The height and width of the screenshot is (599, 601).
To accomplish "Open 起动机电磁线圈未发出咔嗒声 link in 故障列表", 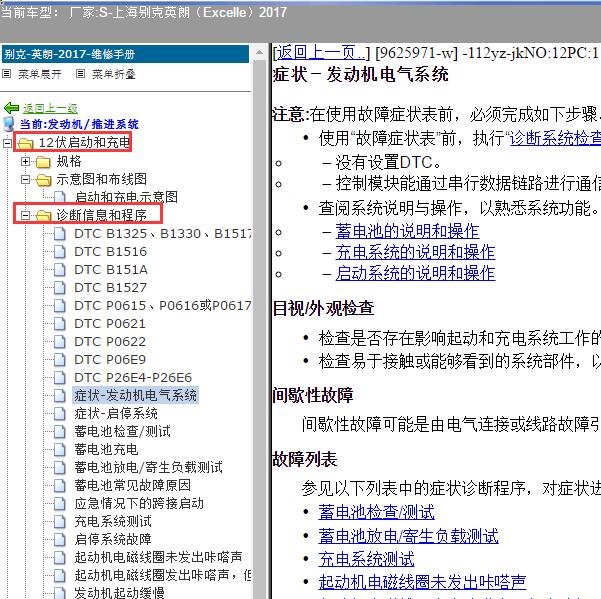I will tap(422, 582).
